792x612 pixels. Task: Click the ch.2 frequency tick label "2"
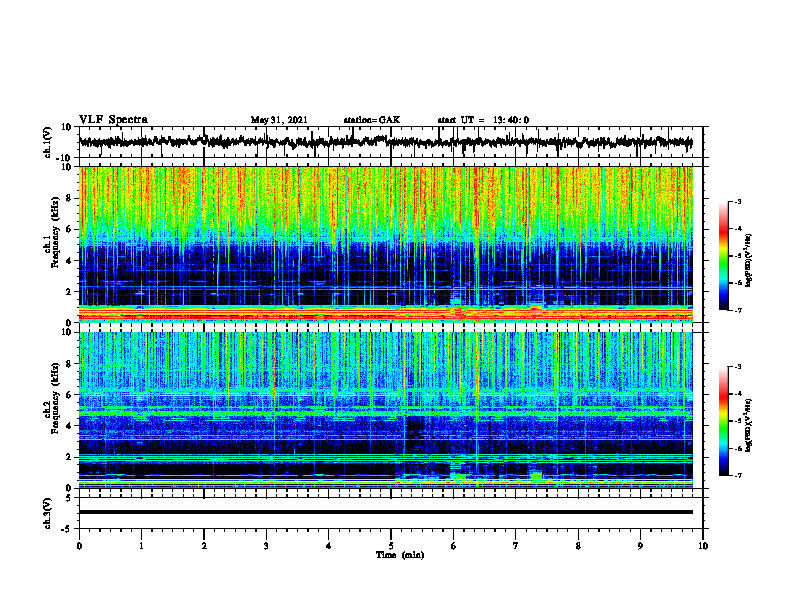pyautogui.click(x=69, y=457)
